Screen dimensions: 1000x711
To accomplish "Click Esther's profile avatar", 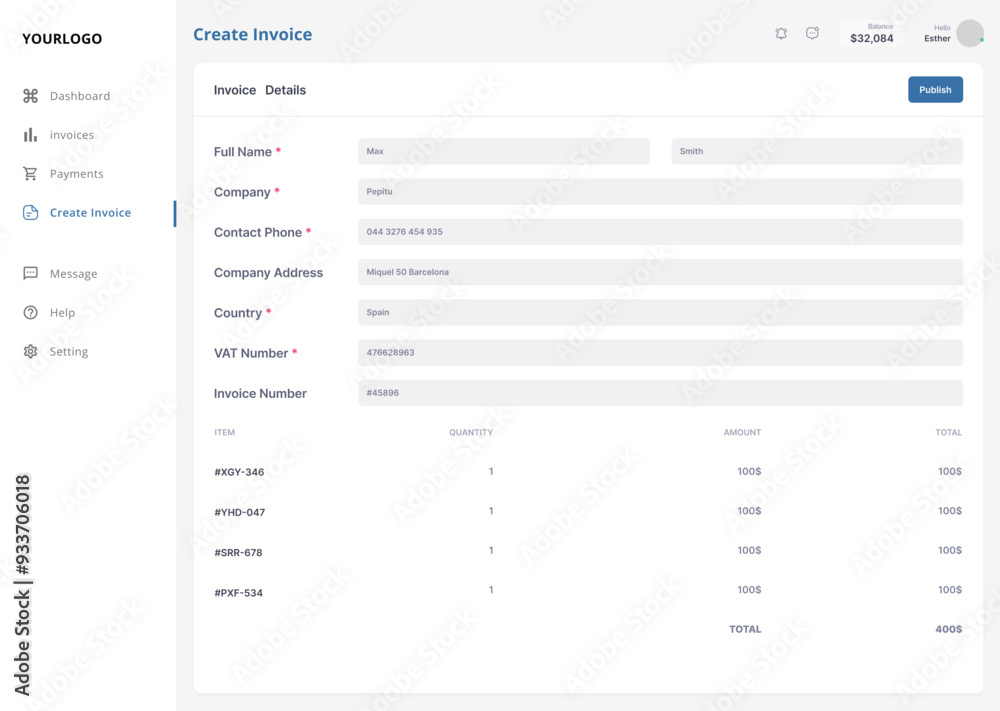I will coord(970,33).
